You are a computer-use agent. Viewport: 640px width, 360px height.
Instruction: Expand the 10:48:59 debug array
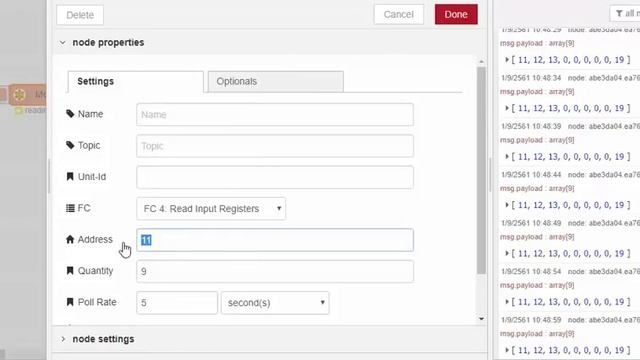coord(507,350)
